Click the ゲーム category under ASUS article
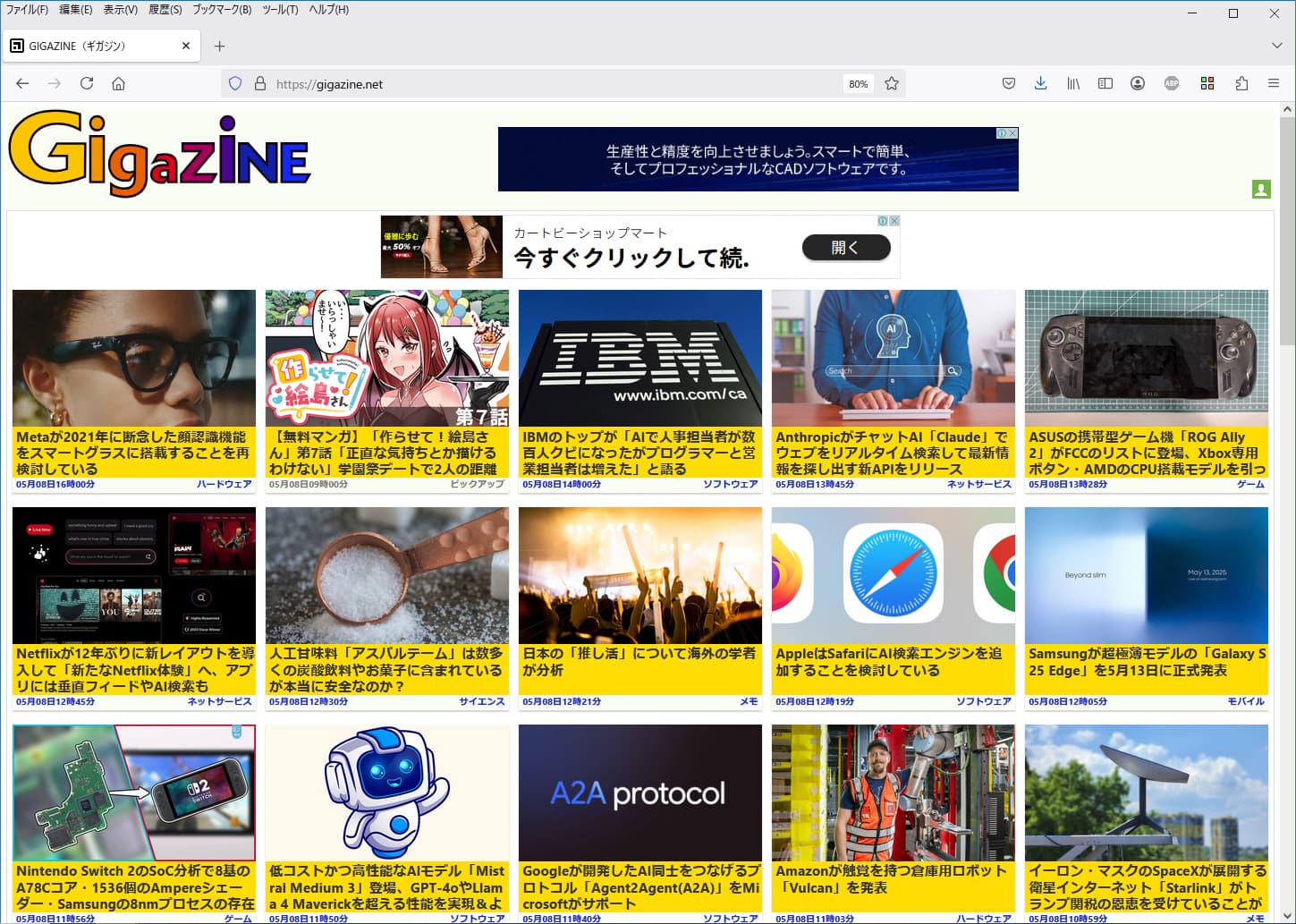The width and height of the screenshot is (1296, 924). (x=1250, y=484)
